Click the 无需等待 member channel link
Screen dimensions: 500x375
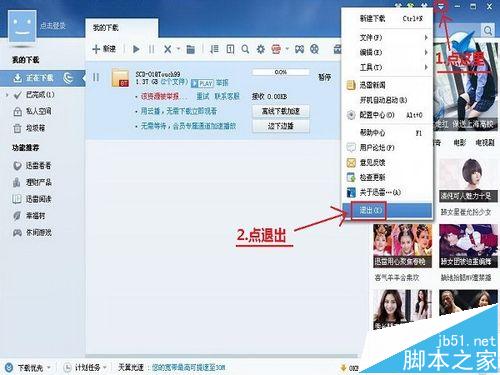(x=188, y=126)
